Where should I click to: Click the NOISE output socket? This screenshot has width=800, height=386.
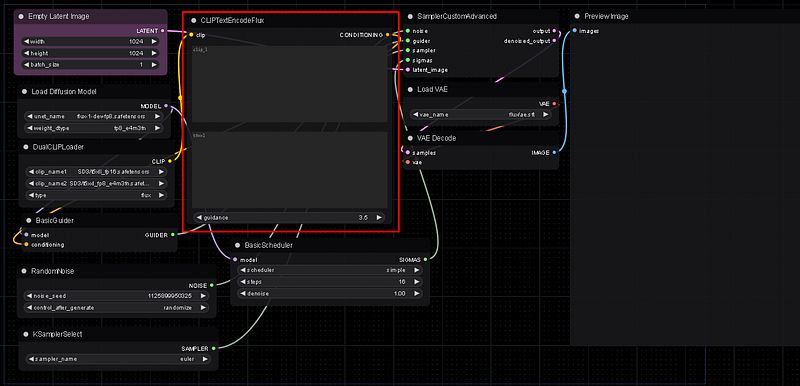click(212, 286)
